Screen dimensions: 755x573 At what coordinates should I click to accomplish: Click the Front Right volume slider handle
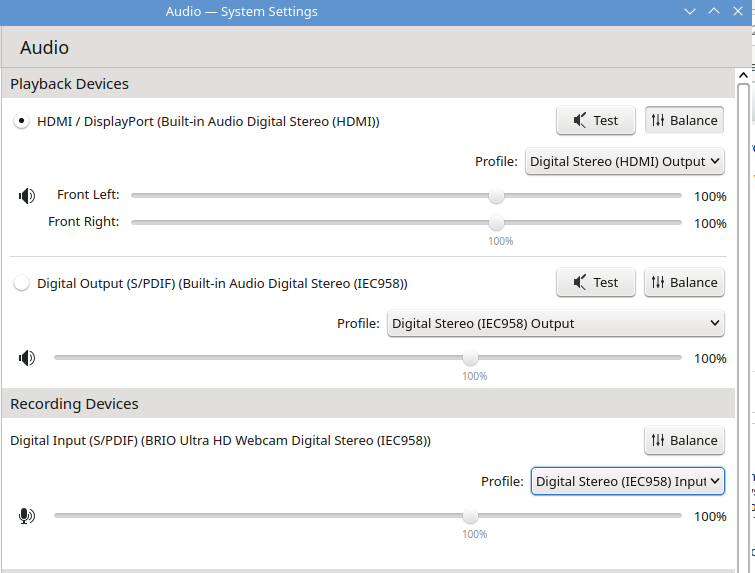(x=496, y=223)
